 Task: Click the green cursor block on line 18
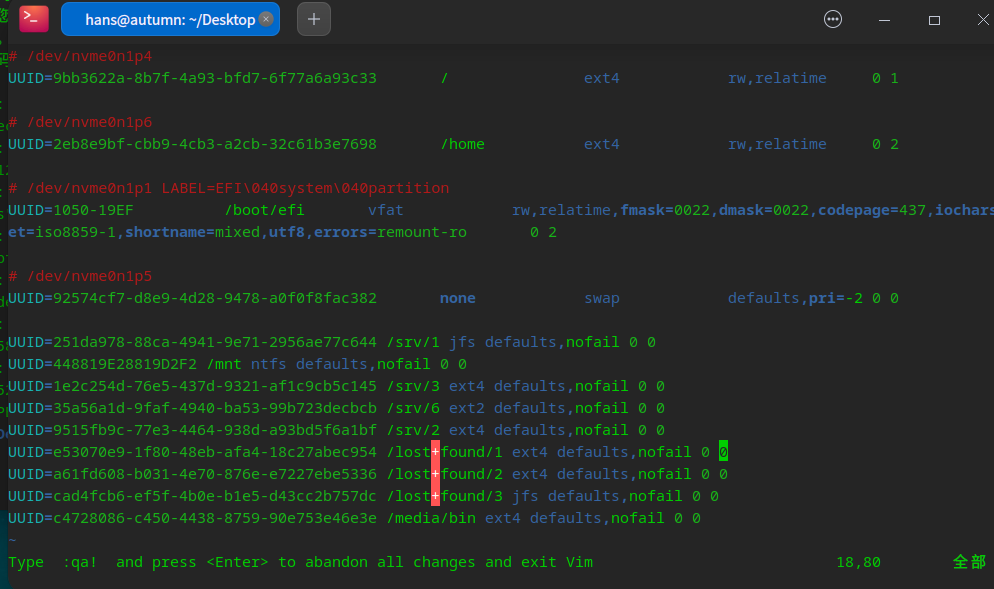723,451
